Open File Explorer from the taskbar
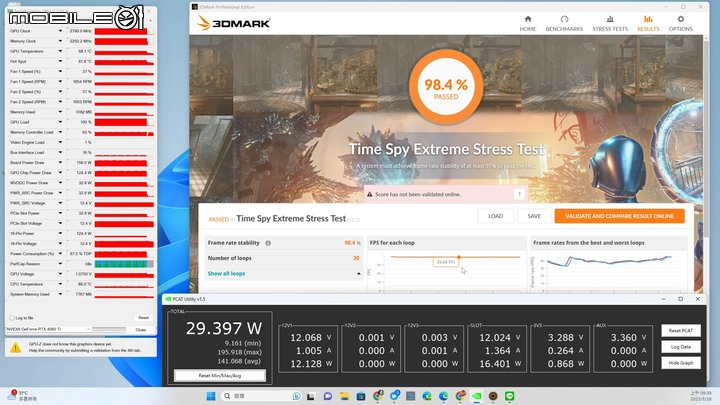 pyautogui.click(x=344, y=396)
